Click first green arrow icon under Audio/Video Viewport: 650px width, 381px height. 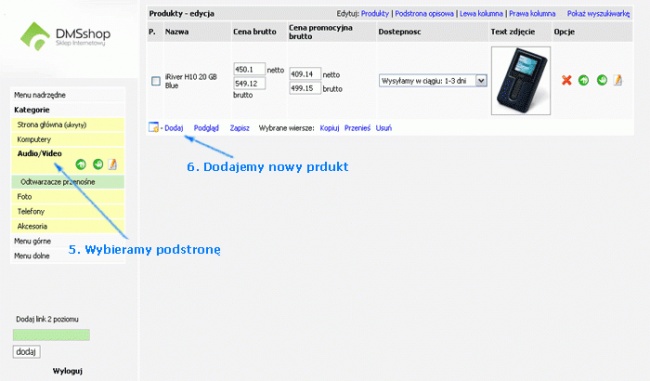pos(81,165)
